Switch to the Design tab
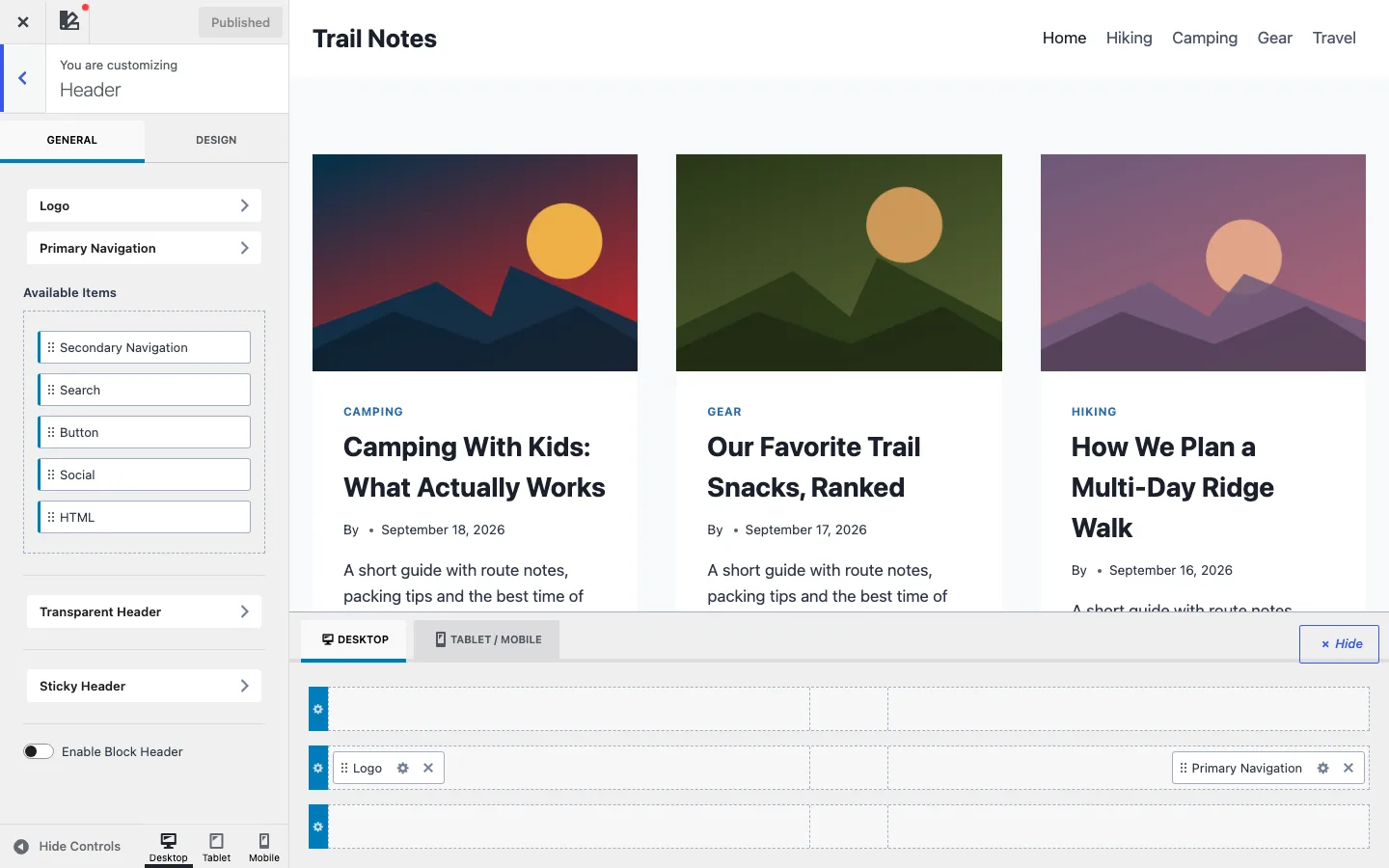Viewport: 1389px width, 868px height. 216,141
